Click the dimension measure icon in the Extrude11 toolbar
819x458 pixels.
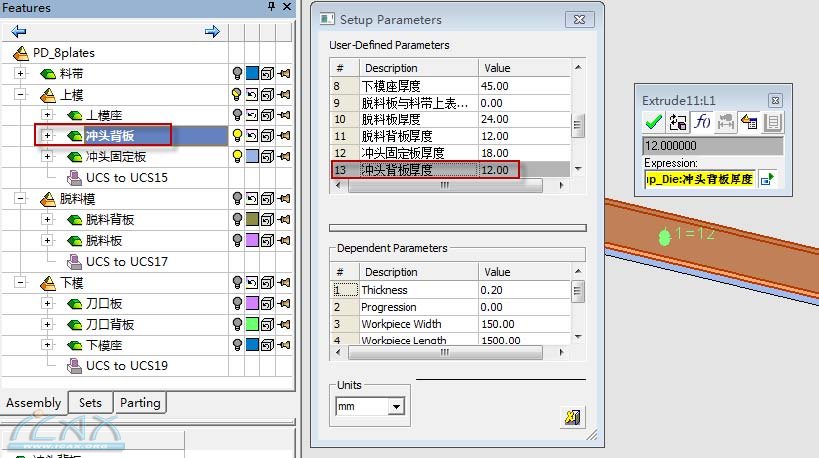tap(726, 122)
